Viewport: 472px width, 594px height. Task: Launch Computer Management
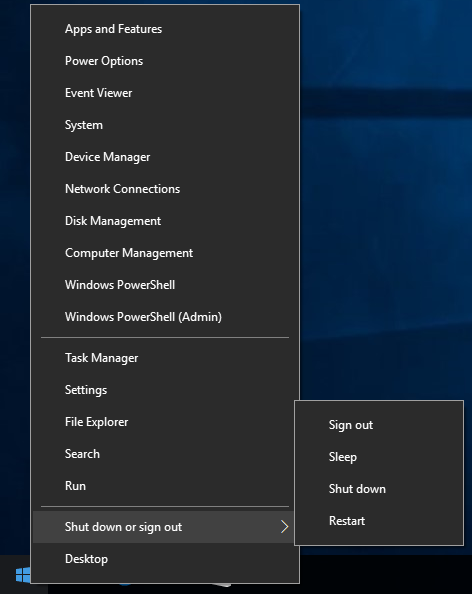tap(165, 253)
